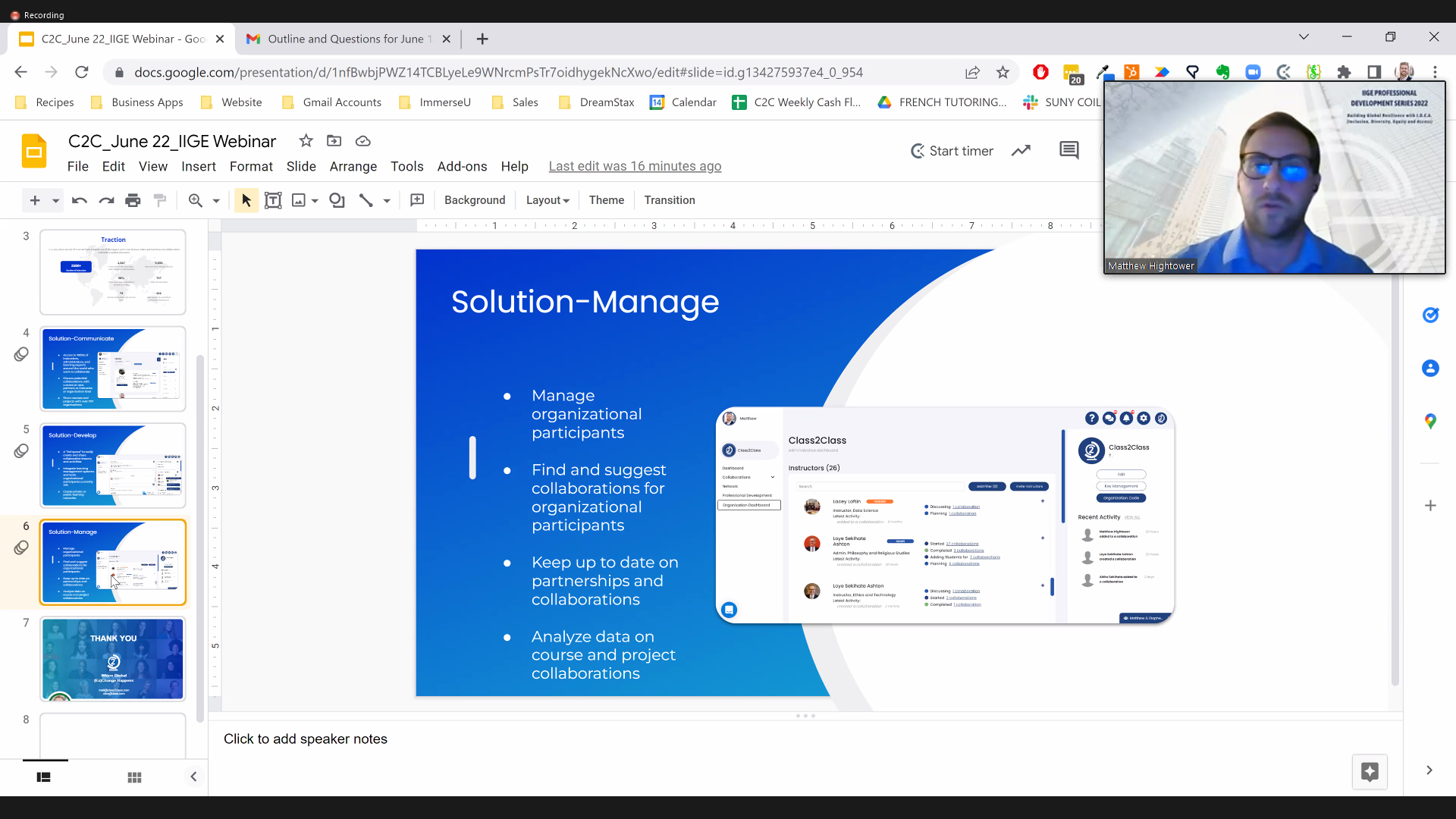Open the Tools menu
The height and width of the screenshot is (819, 1456).
tap(407, 166)
